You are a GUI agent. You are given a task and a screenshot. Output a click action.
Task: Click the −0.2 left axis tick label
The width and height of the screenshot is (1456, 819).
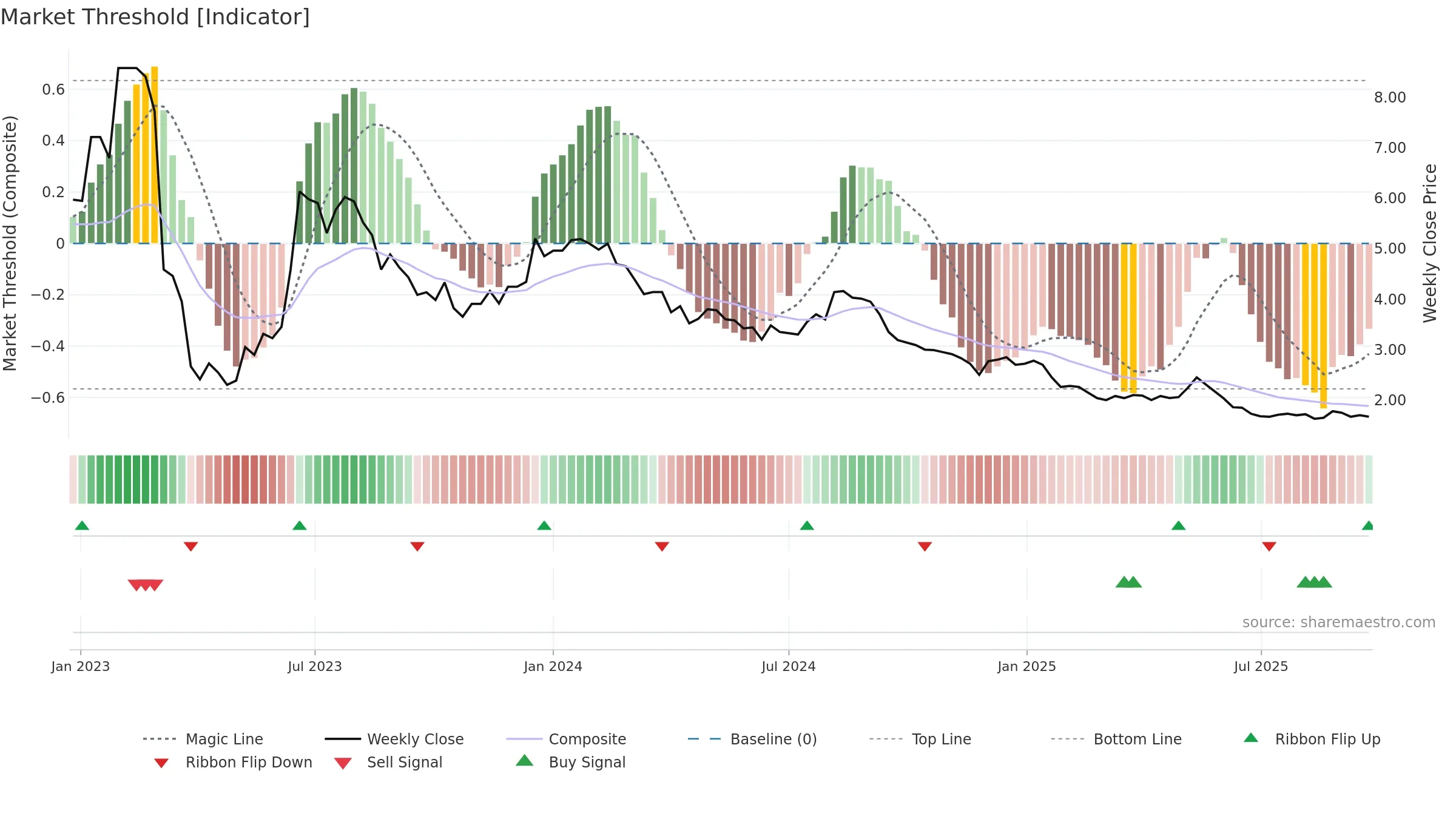pyautogui.click(x=48, y=295)
